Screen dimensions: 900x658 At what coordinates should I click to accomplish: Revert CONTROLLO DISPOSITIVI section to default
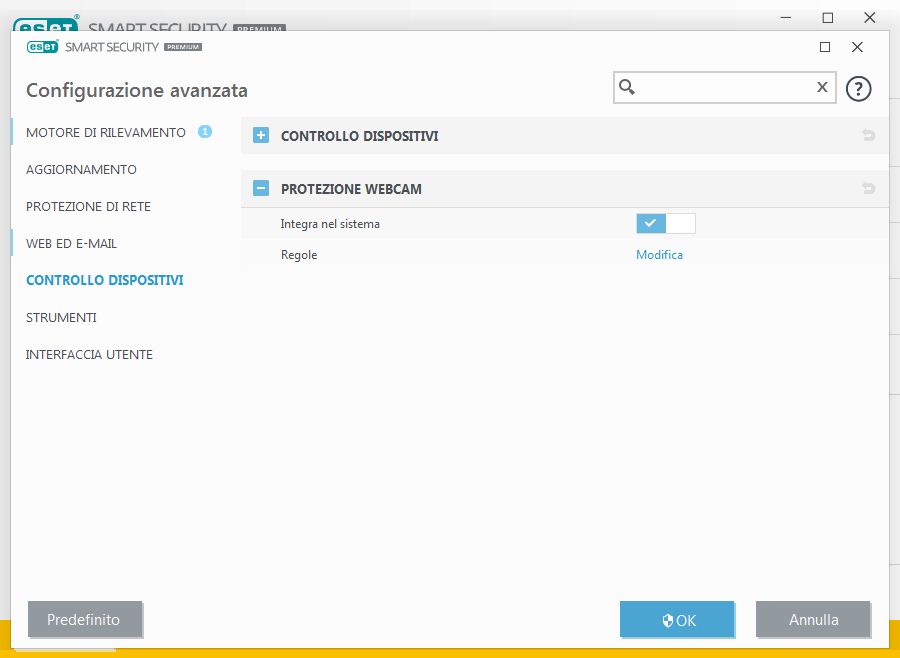(x=868, y=135)
